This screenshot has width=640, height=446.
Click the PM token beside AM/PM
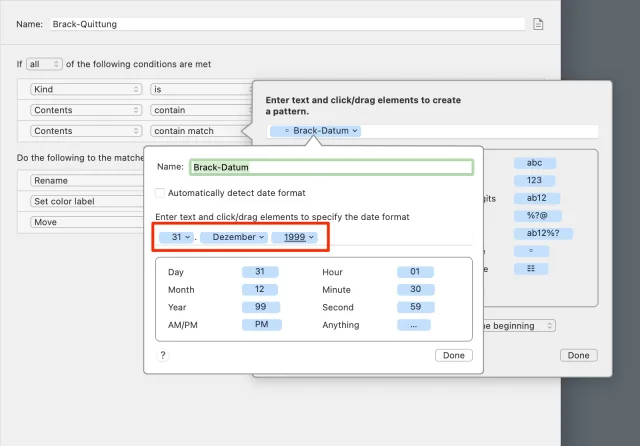(x=261, y=325)
